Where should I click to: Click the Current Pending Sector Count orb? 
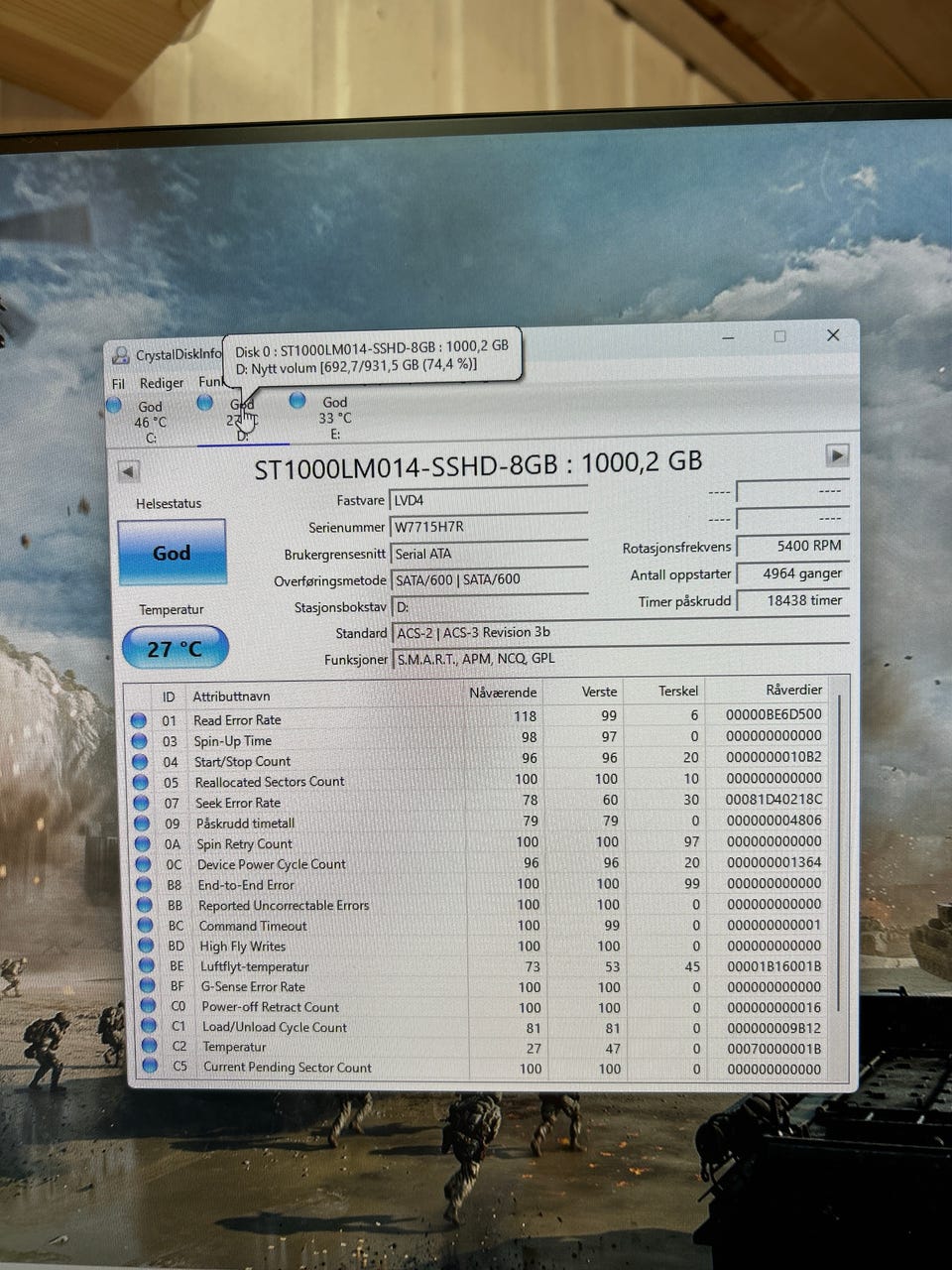point(150,1067)
